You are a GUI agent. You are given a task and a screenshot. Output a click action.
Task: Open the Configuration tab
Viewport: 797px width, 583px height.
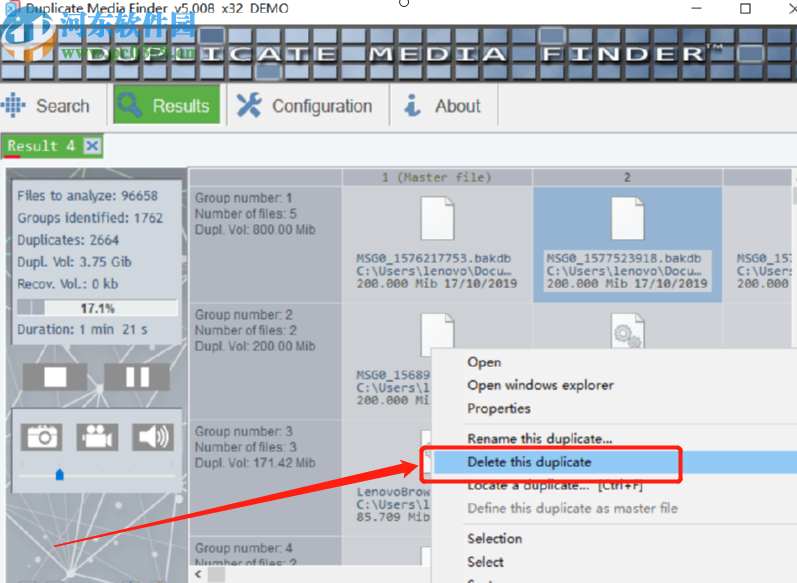coord(307,106)
